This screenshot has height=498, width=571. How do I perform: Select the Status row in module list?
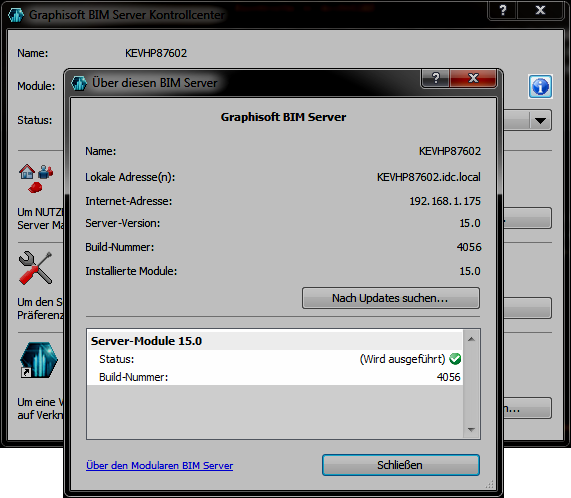[275, 359]
